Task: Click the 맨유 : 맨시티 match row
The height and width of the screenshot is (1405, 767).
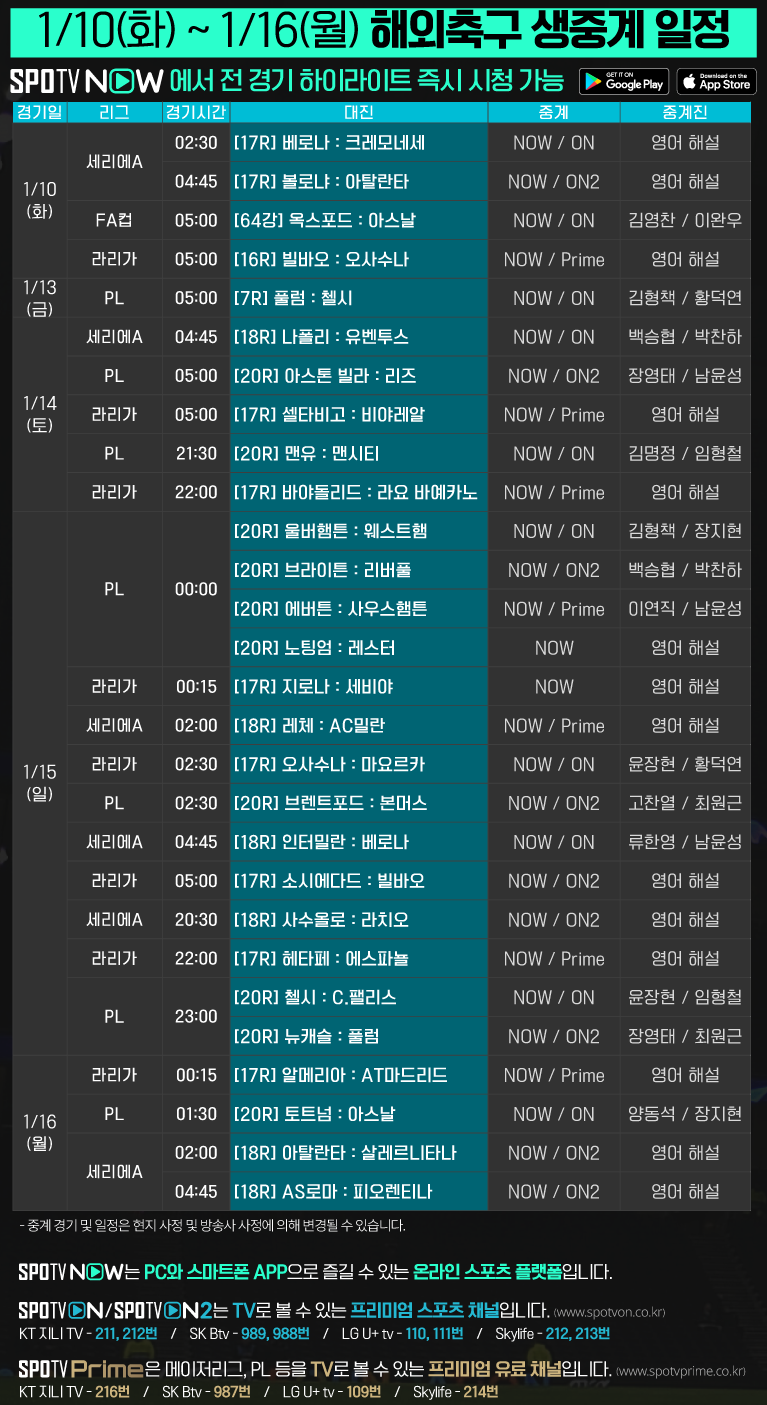Action: tap(358, 454)
